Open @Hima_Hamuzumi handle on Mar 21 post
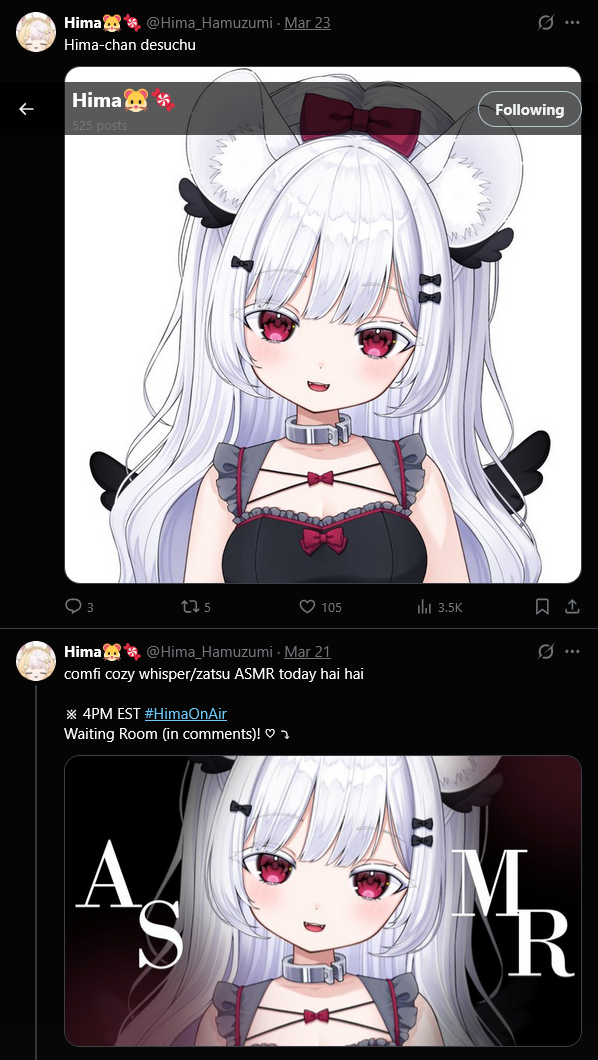Viewport: 598px width, 1060px height. pos(210,652)
